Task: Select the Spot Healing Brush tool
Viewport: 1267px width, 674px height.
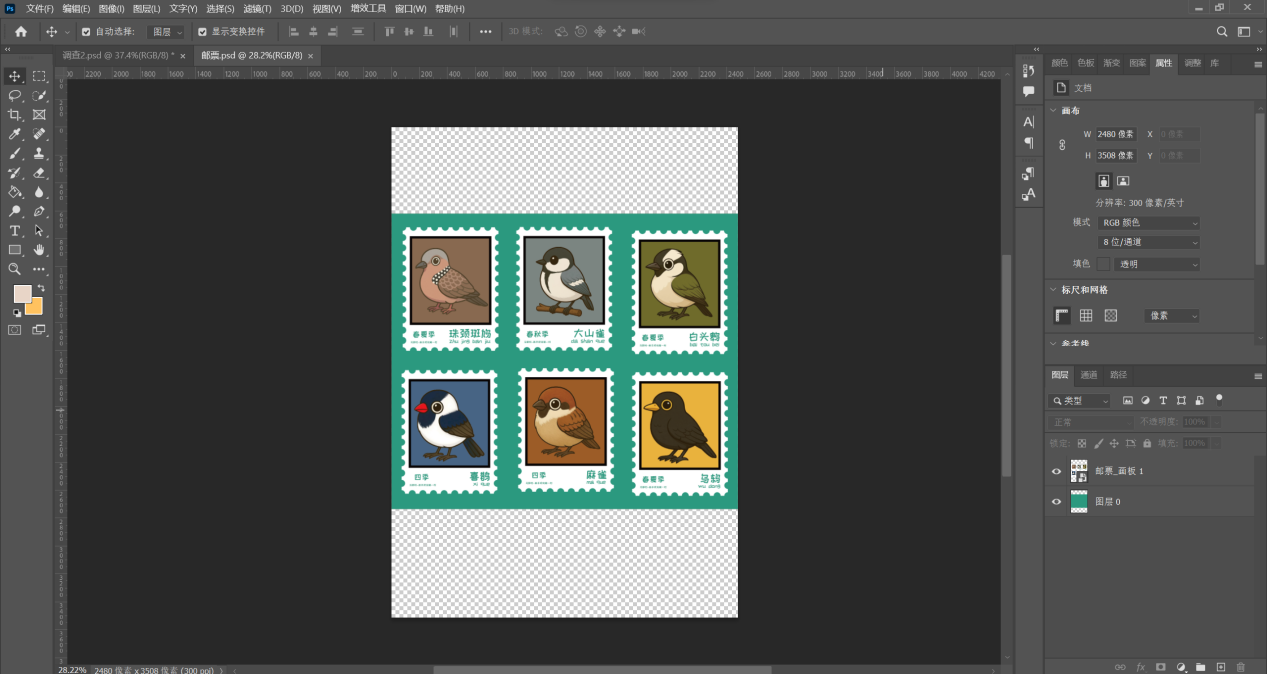Action: point(39,134)
